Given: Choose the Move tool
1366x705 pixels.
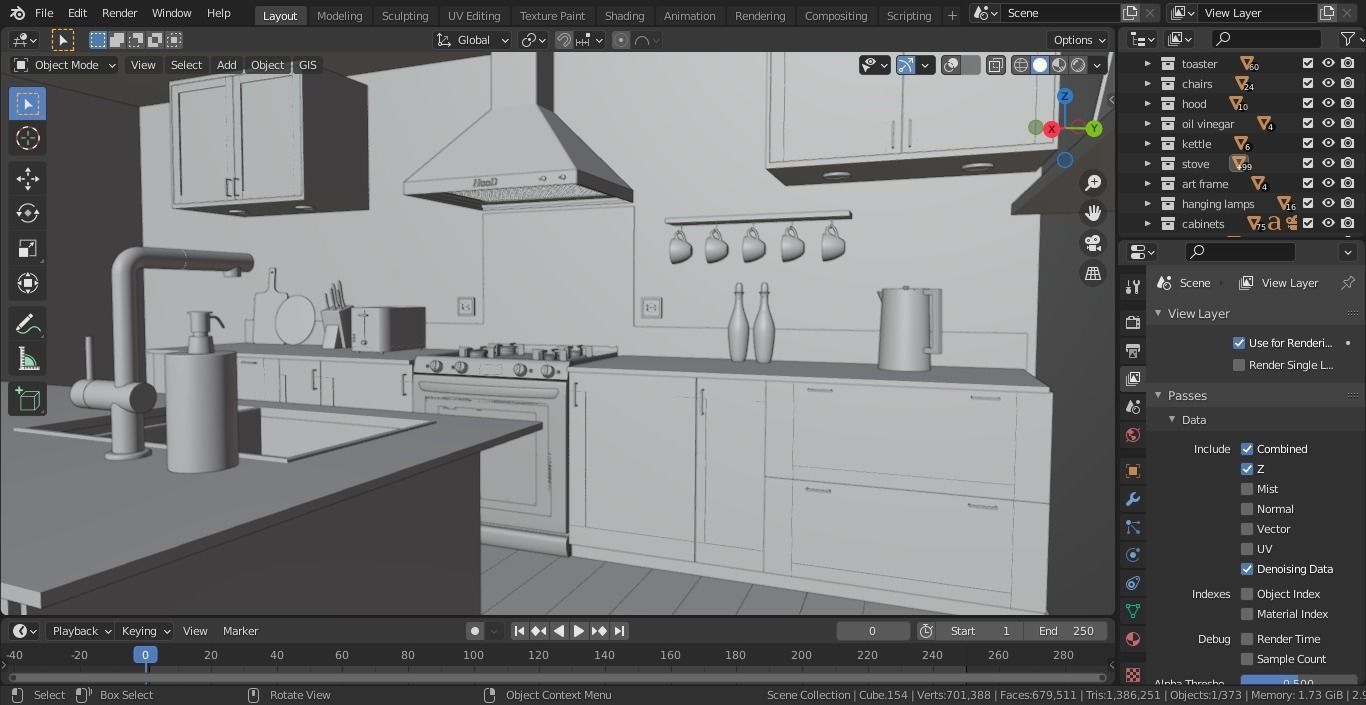Looking at the screenshot, I should (28, 178).
